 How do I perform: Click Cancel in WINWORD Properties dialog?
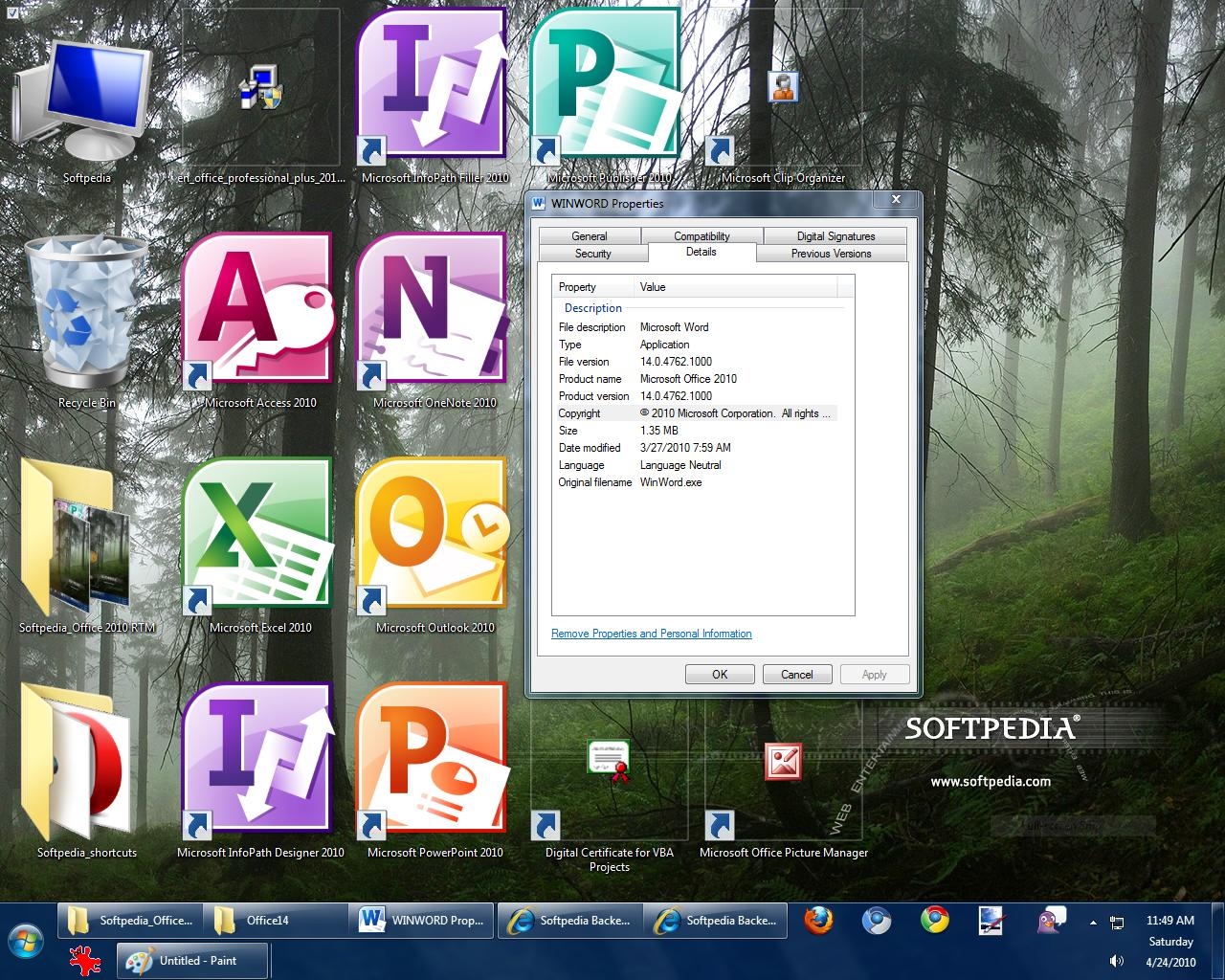coord(796,675)
